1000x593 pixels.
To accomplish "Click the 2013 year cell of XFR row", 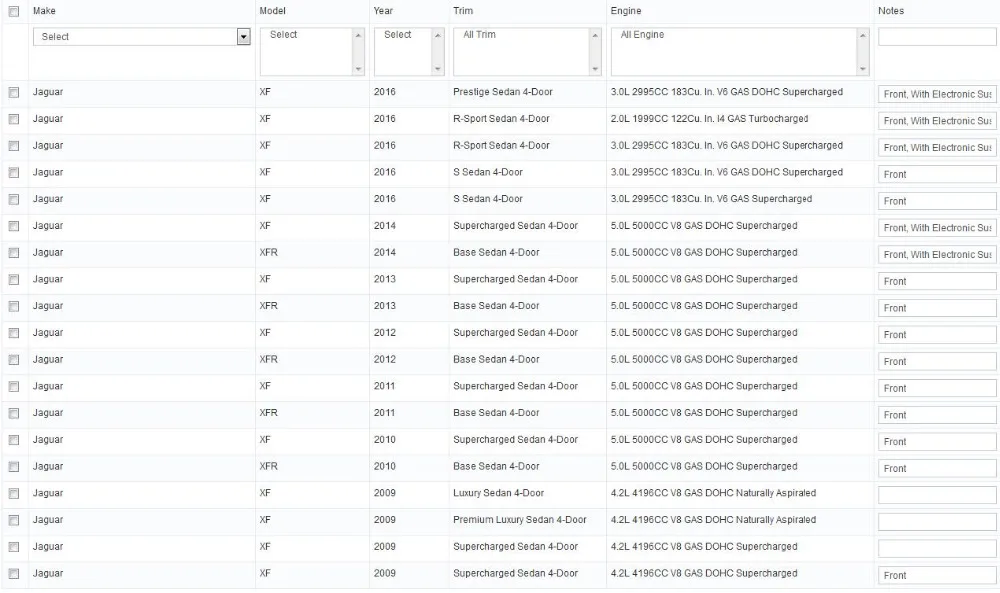I will tap(385, 306).
